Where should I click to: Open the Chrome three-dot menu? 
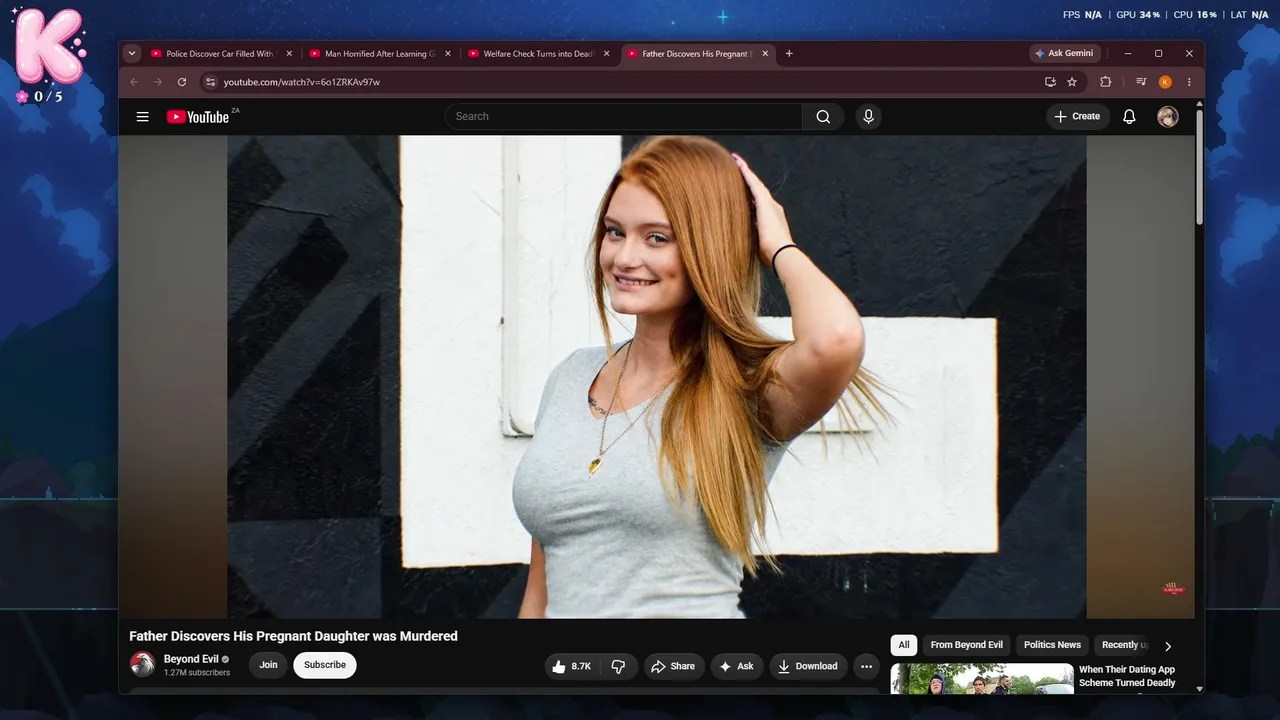[1189, 82]
